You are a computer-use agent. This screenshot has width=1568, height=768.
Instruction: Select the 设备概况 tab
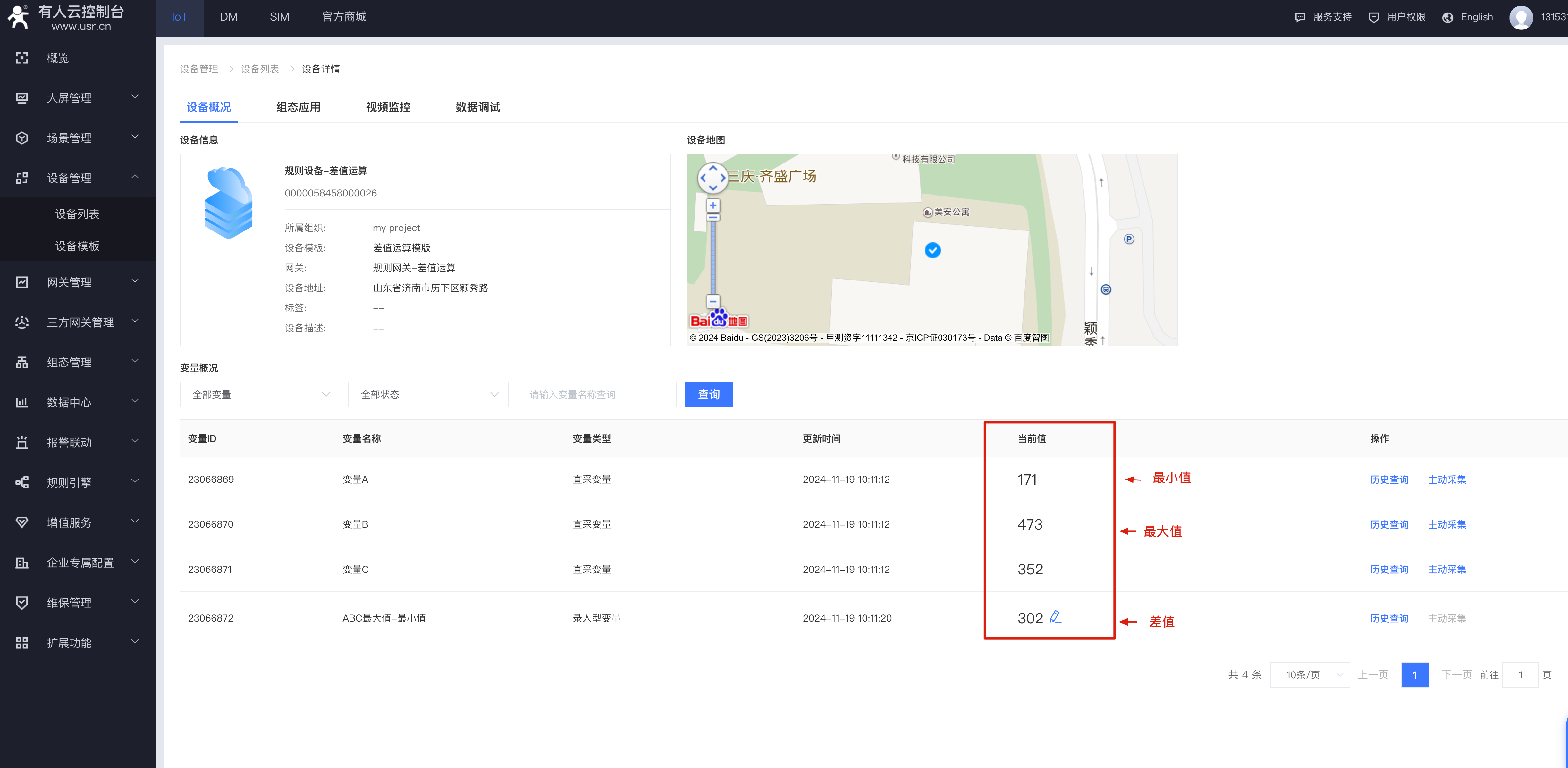pyautogui.click(x=208, y=107)
